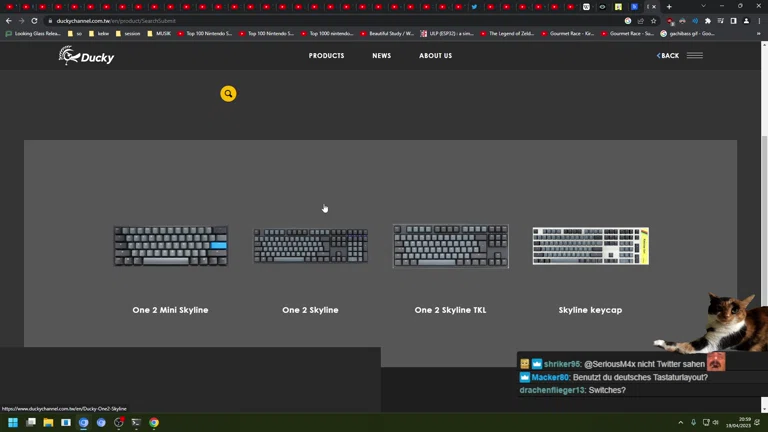Open a new browser tab

pyautogui.click(x=669, y=7)
